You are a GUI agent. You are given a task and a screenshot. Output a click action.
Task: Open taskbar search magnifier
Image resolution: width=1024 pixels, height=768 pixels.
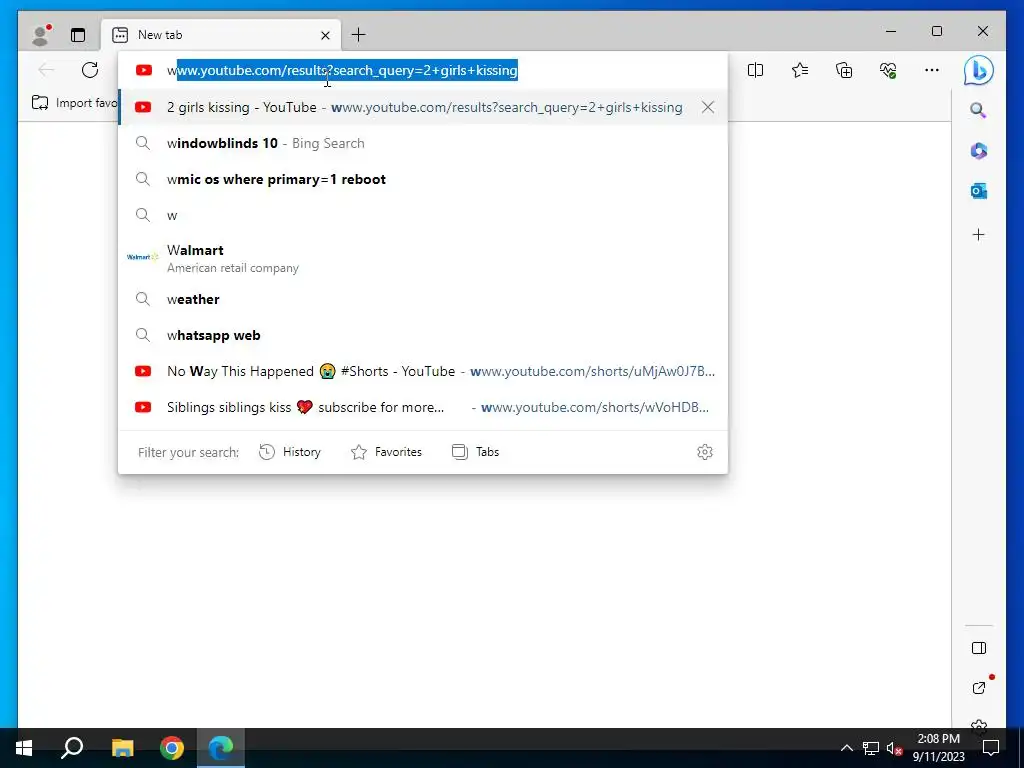(x=72, y=748)
